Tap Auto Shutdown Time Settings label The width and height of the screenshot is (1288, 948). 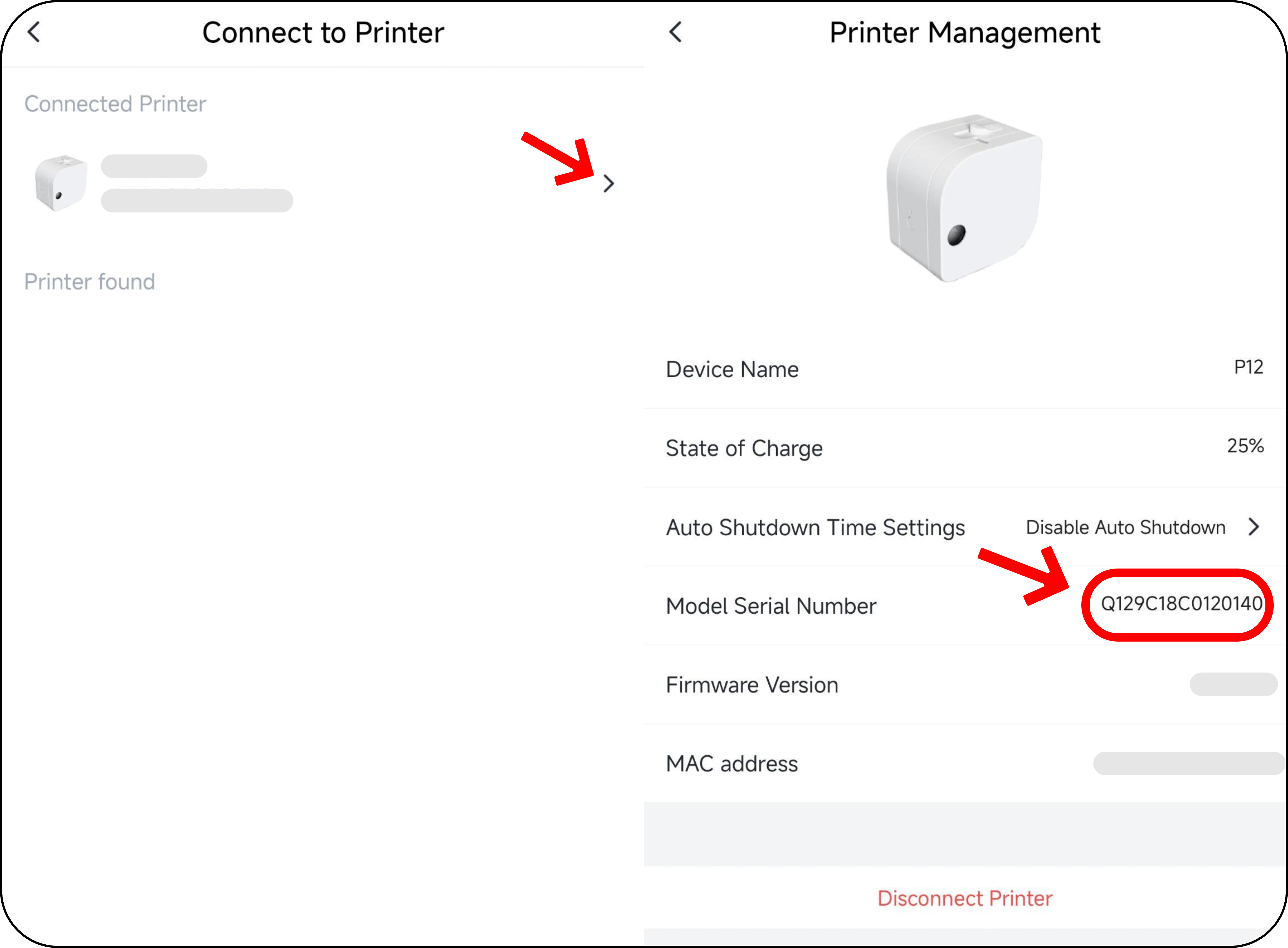tap(816, 528)
